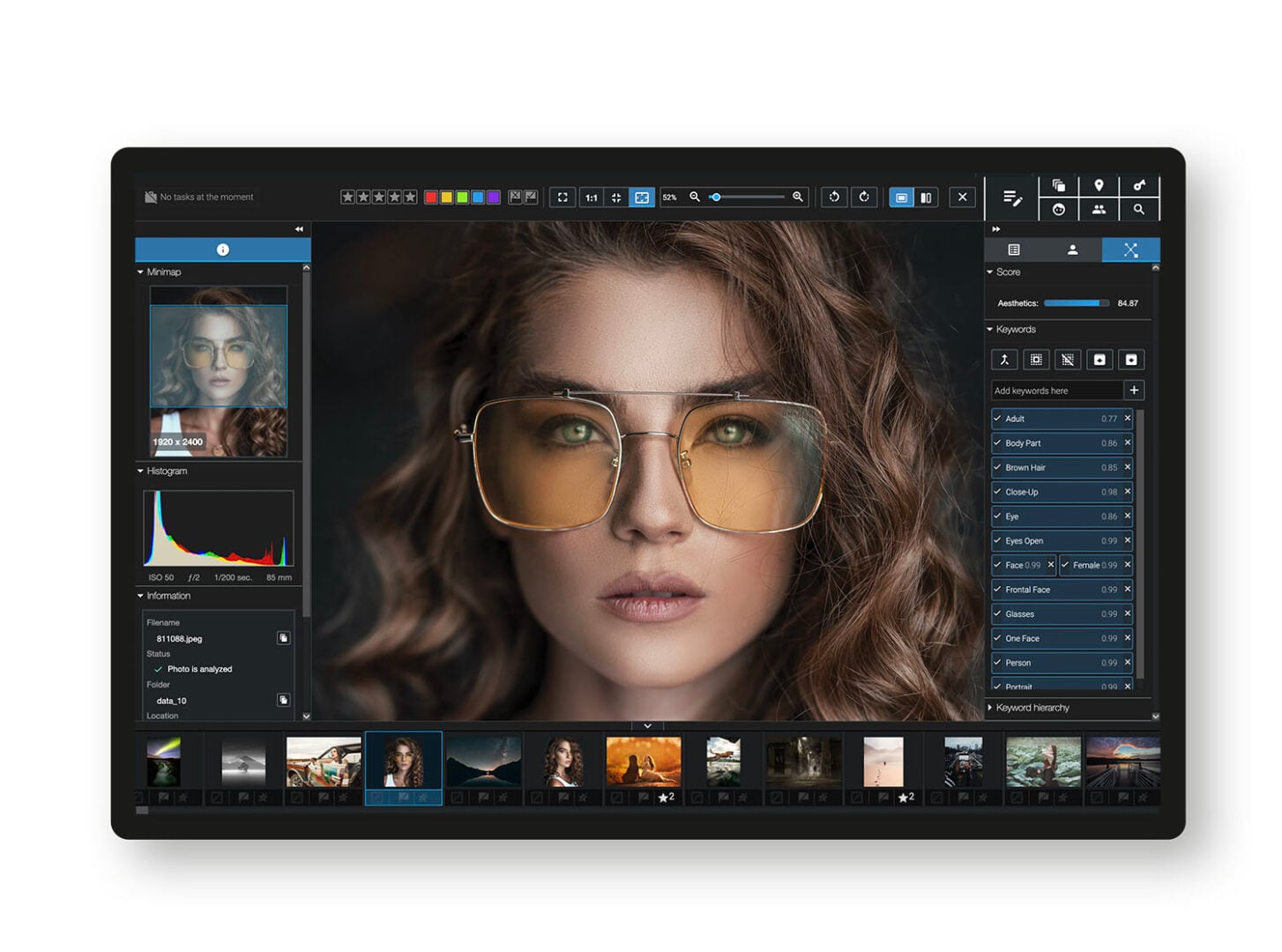Select the yellow color label swatch

pos(445,197)
